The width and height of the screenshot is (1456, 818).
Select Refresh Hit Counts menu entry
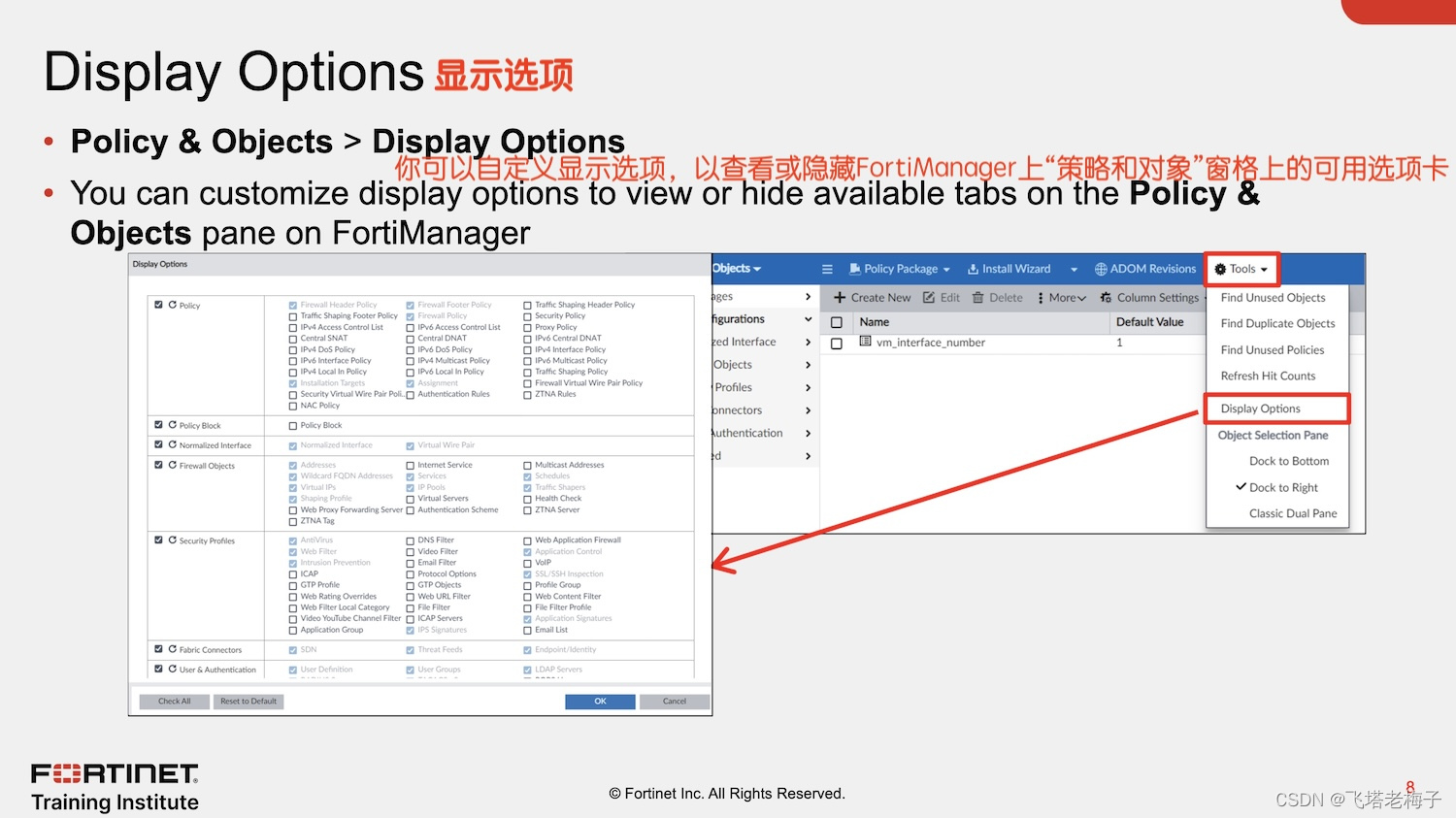(1268, 376)
